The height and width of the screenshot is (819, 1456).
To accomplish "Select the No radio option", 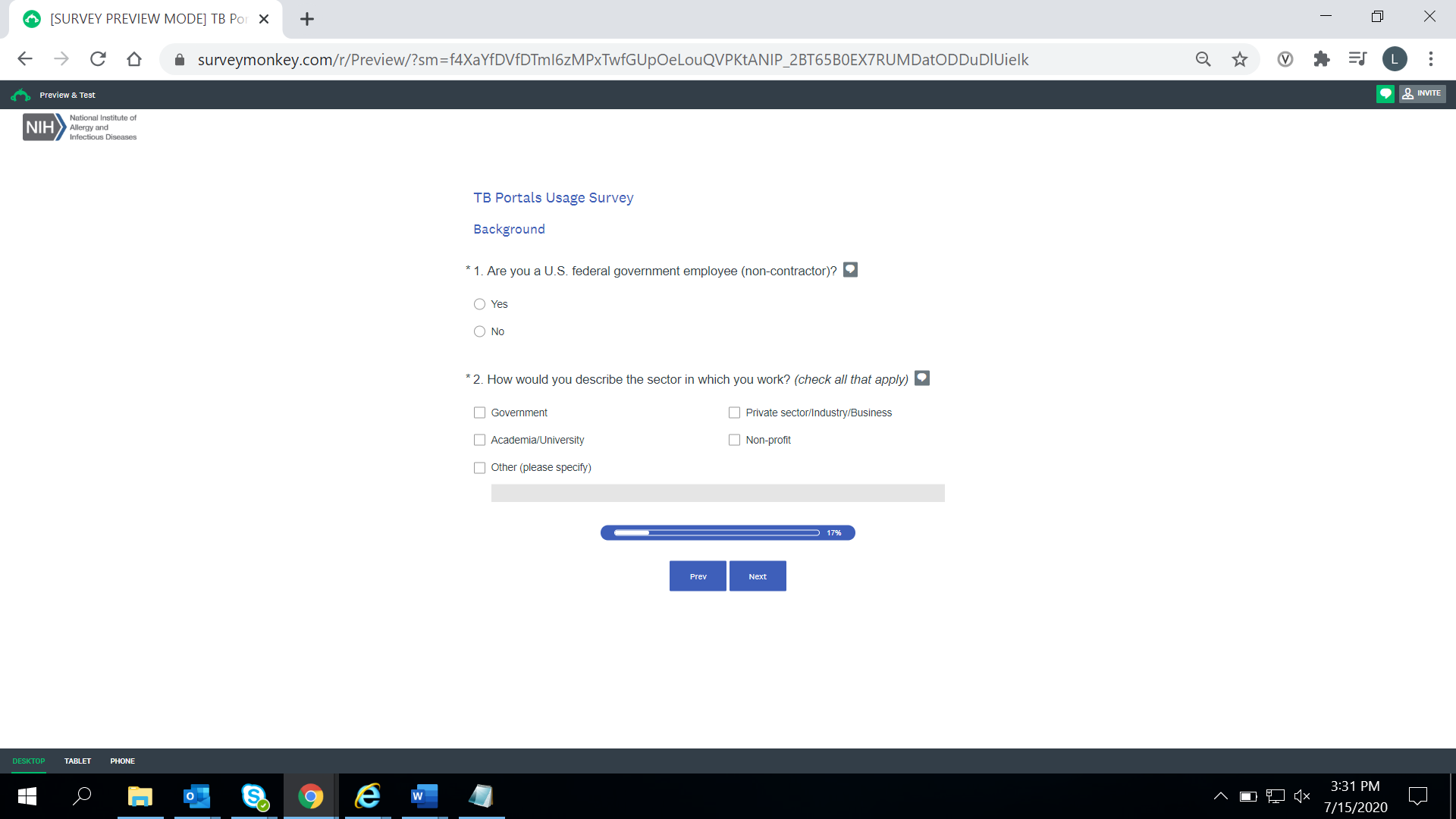I will [x=479, y=331].
